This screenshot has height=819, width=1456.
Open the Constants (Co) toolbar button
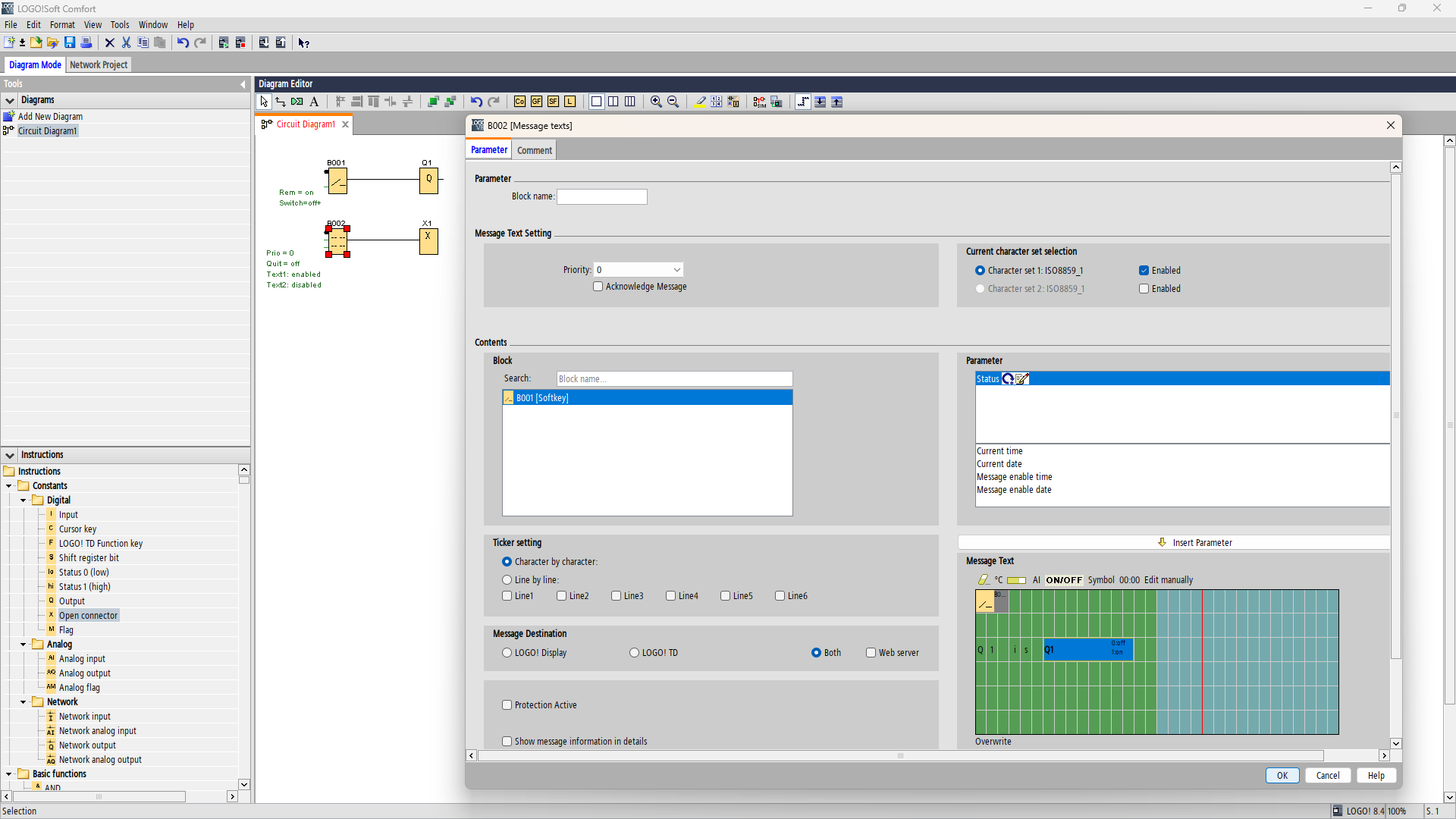[519, 102]
